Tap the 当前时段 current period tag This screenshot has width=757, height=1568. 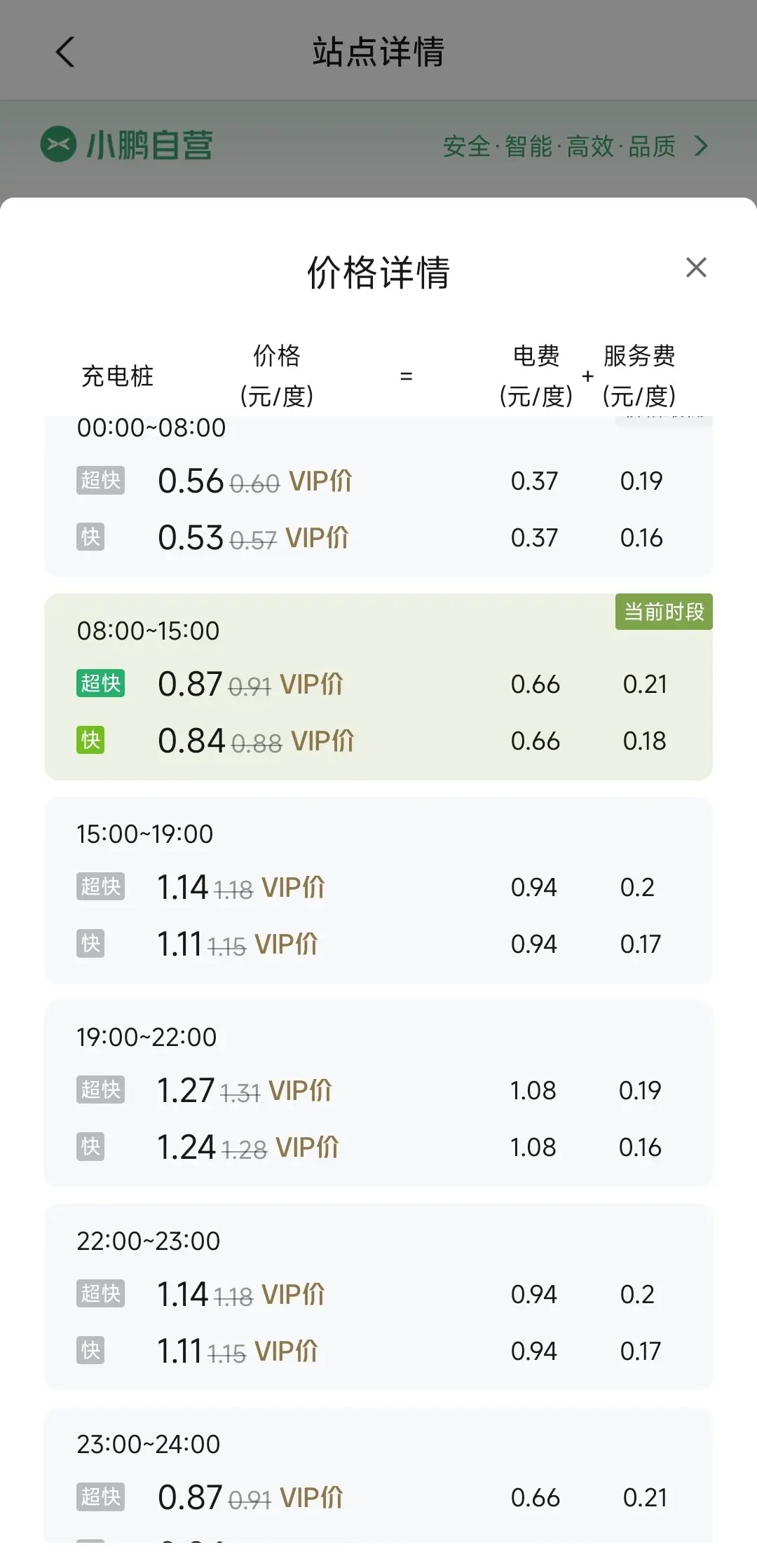click(663, 612)
